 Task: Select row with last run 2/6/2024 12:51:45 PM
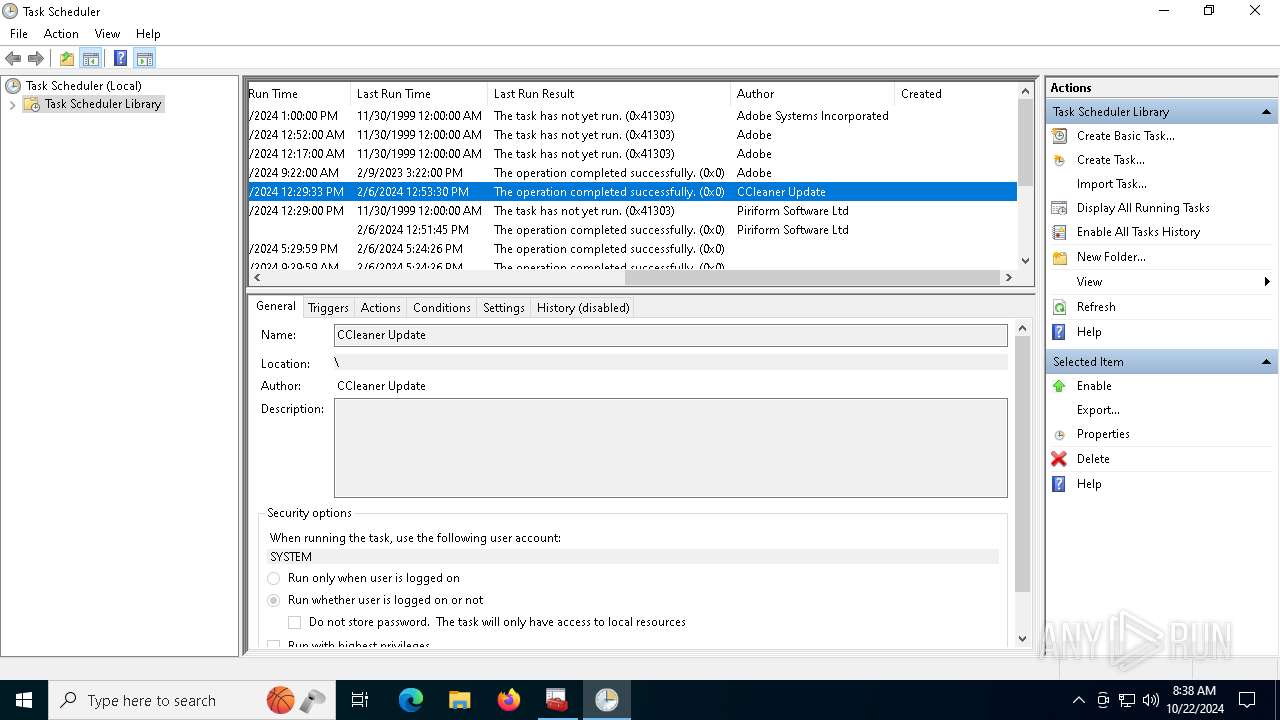[x=632, y=230]
